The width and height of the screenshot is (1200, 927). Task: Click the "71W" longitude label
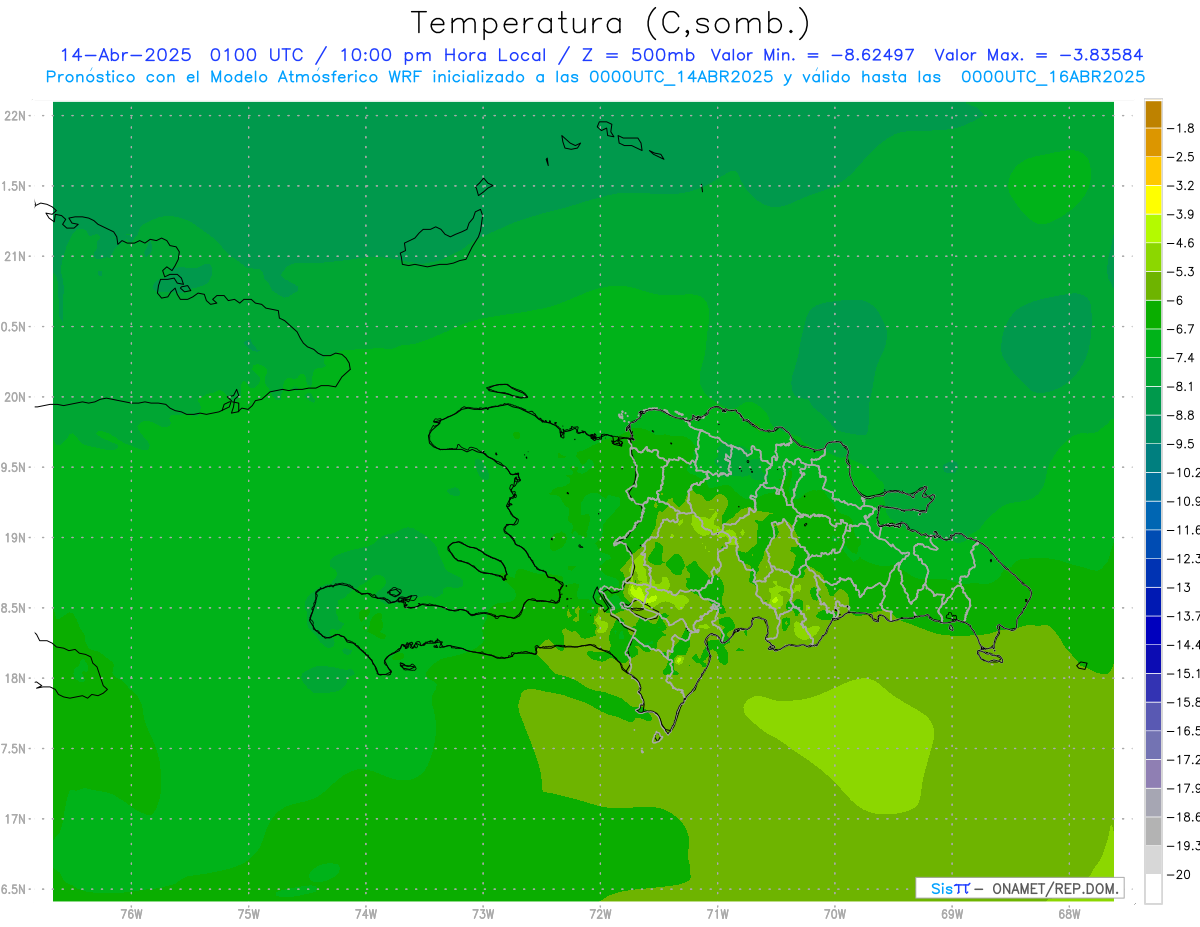717,914
